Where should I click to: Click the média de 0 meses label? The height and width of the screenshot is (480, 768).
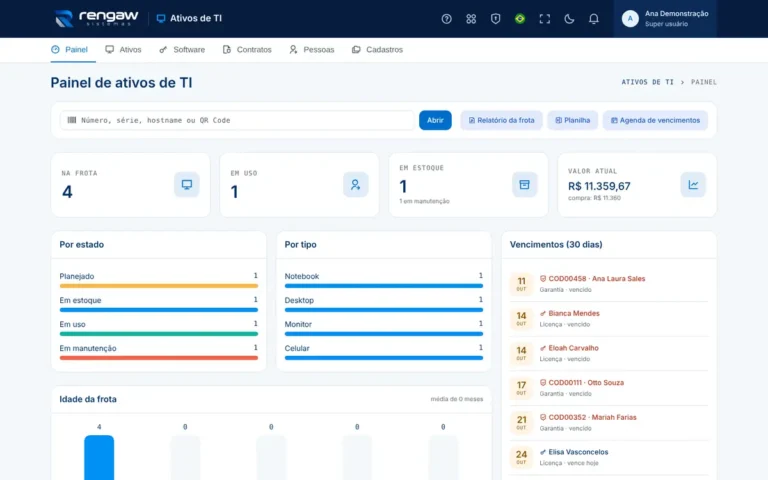coord(456,399)
